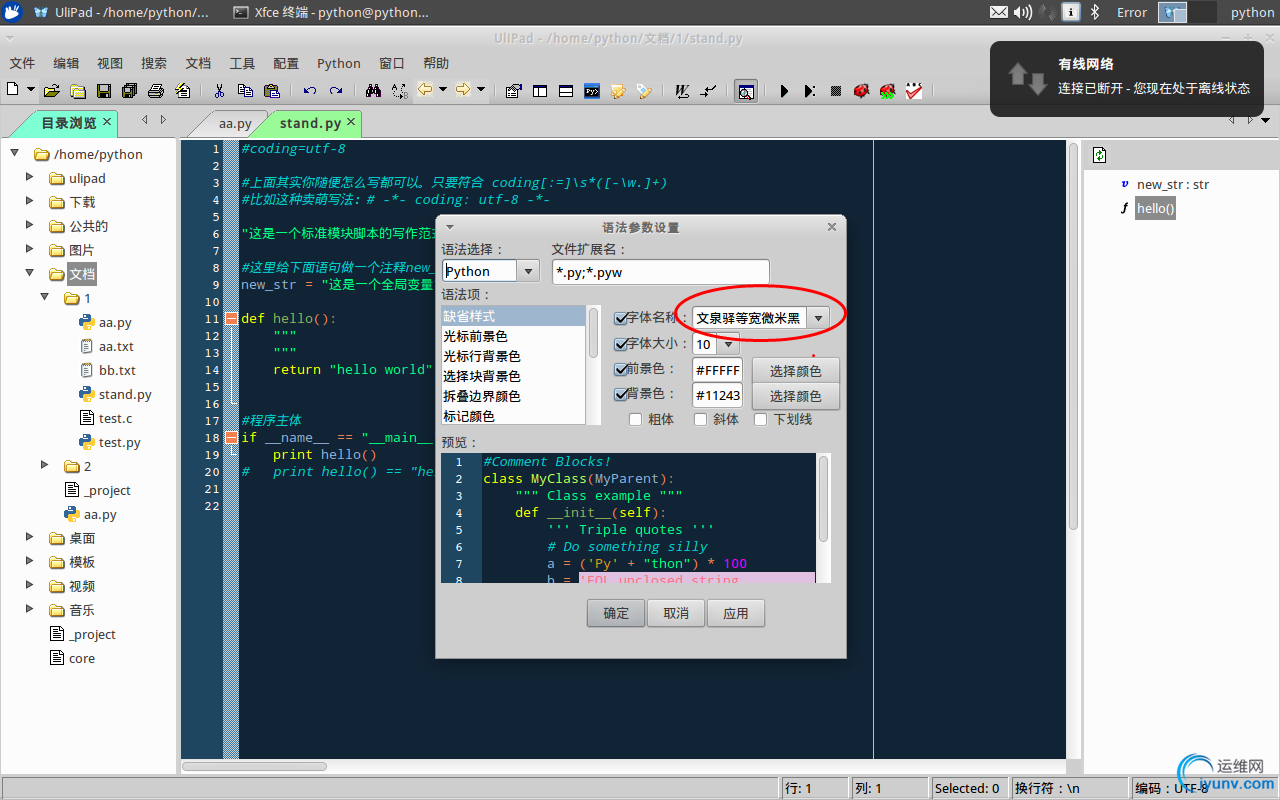Open the Python menu
The width and height of the screenshot is (1280, 800).
click(339, 63)
